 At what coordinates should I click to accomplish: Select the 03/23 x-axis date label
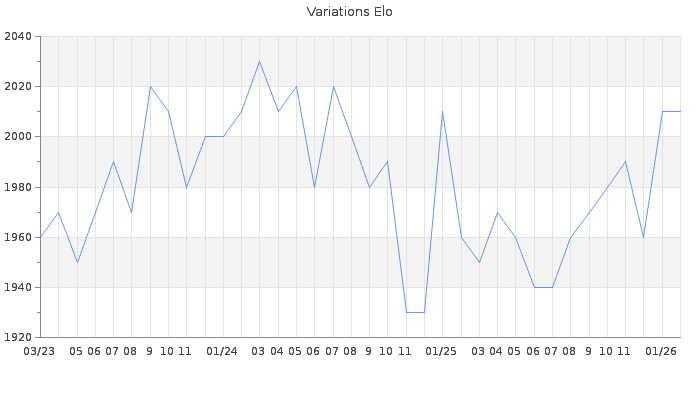click(39, 351)
